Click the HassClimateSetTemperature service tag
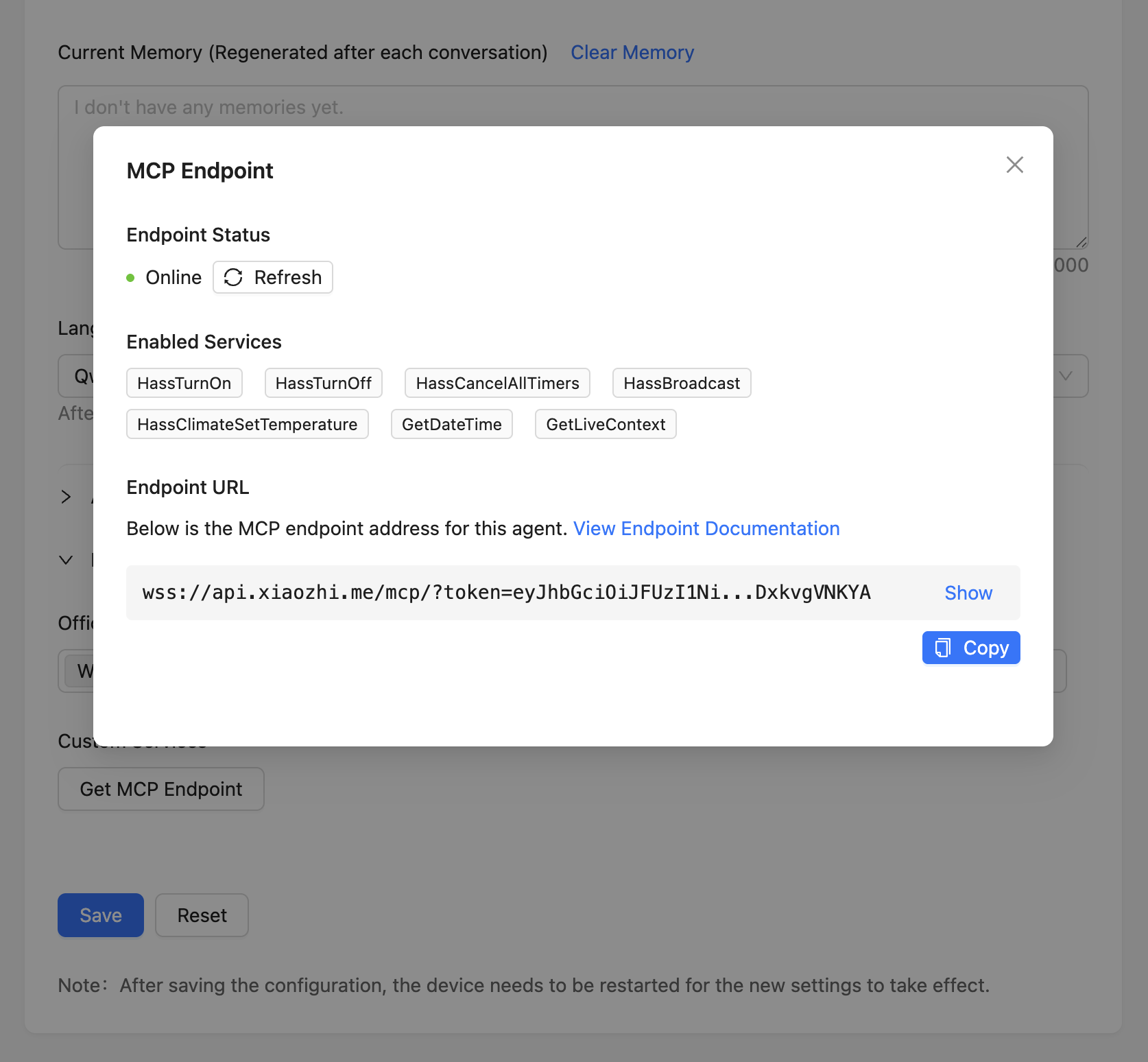This screenshot has width=1148, height=1062. (247, 424)
